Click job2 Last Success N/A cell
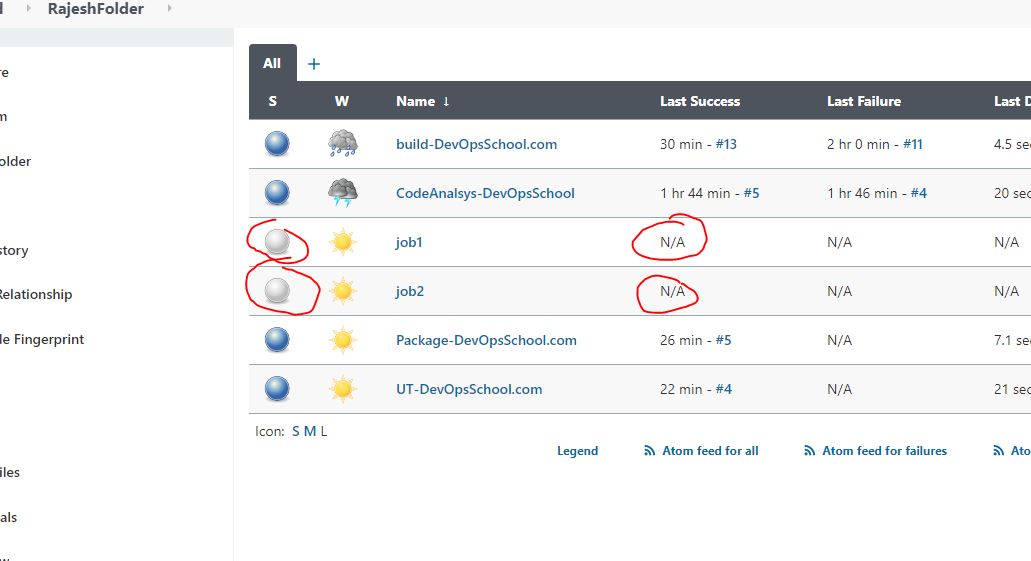Image resolution: width=1031 pixels, height=561 pixels. click(x=673, y=291)
